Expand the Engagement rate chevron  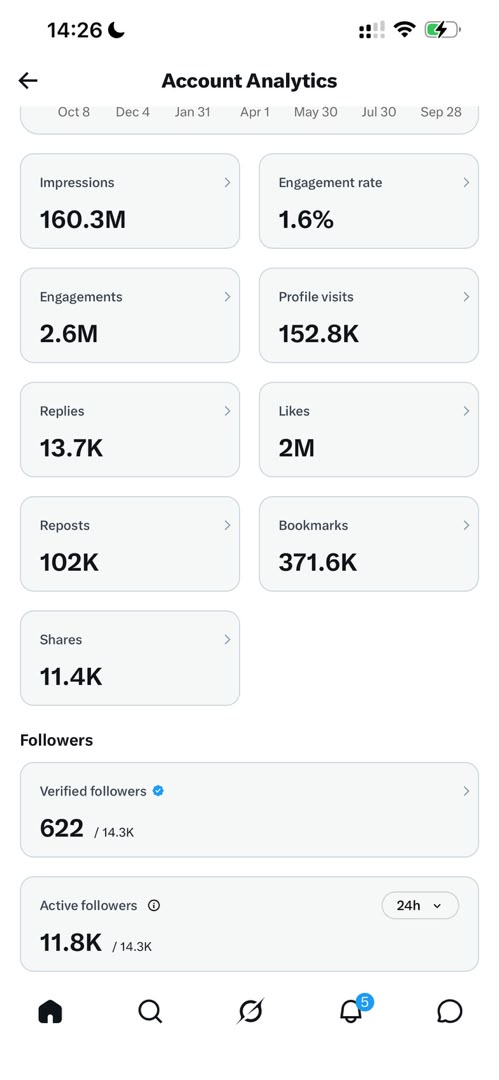[x=466, y=183]
